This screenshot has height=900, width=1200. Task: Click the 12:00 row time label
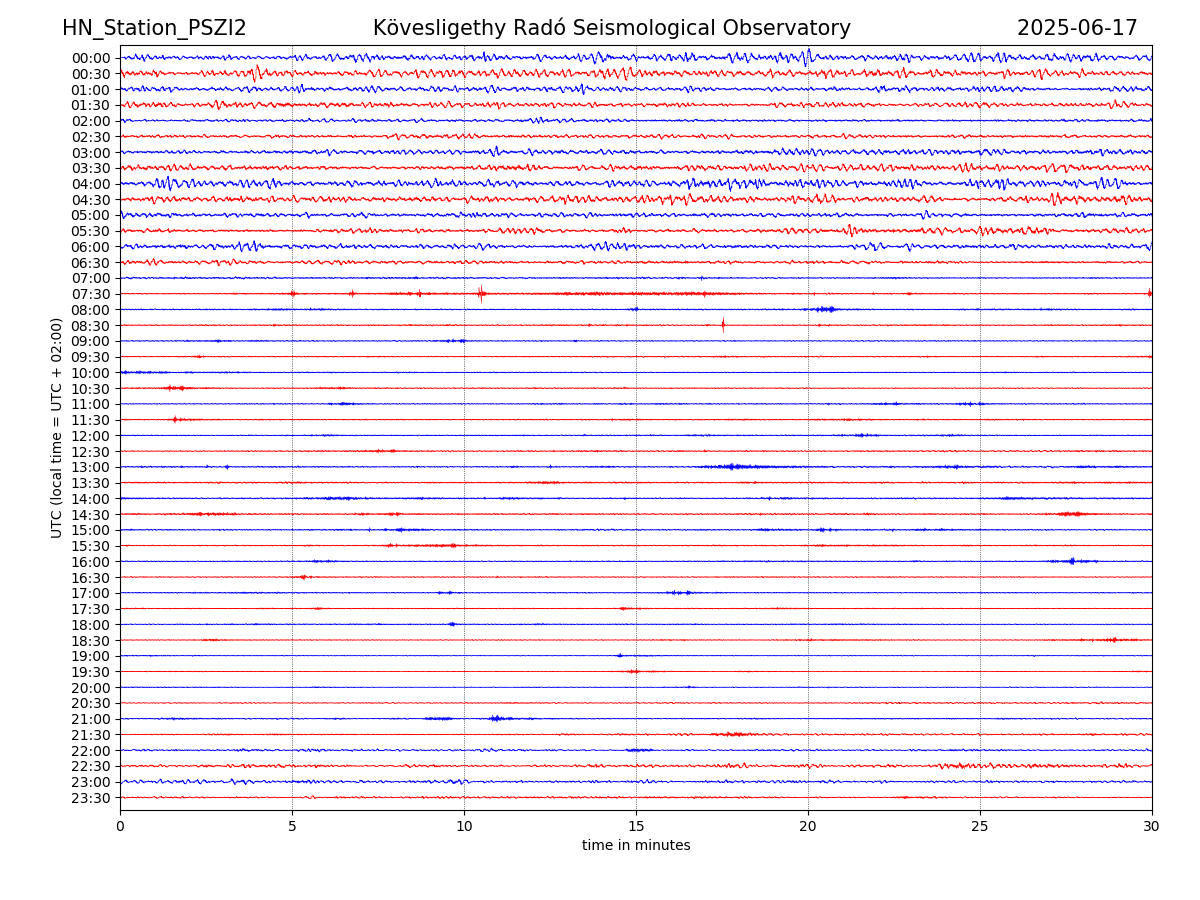pos(91,436)
